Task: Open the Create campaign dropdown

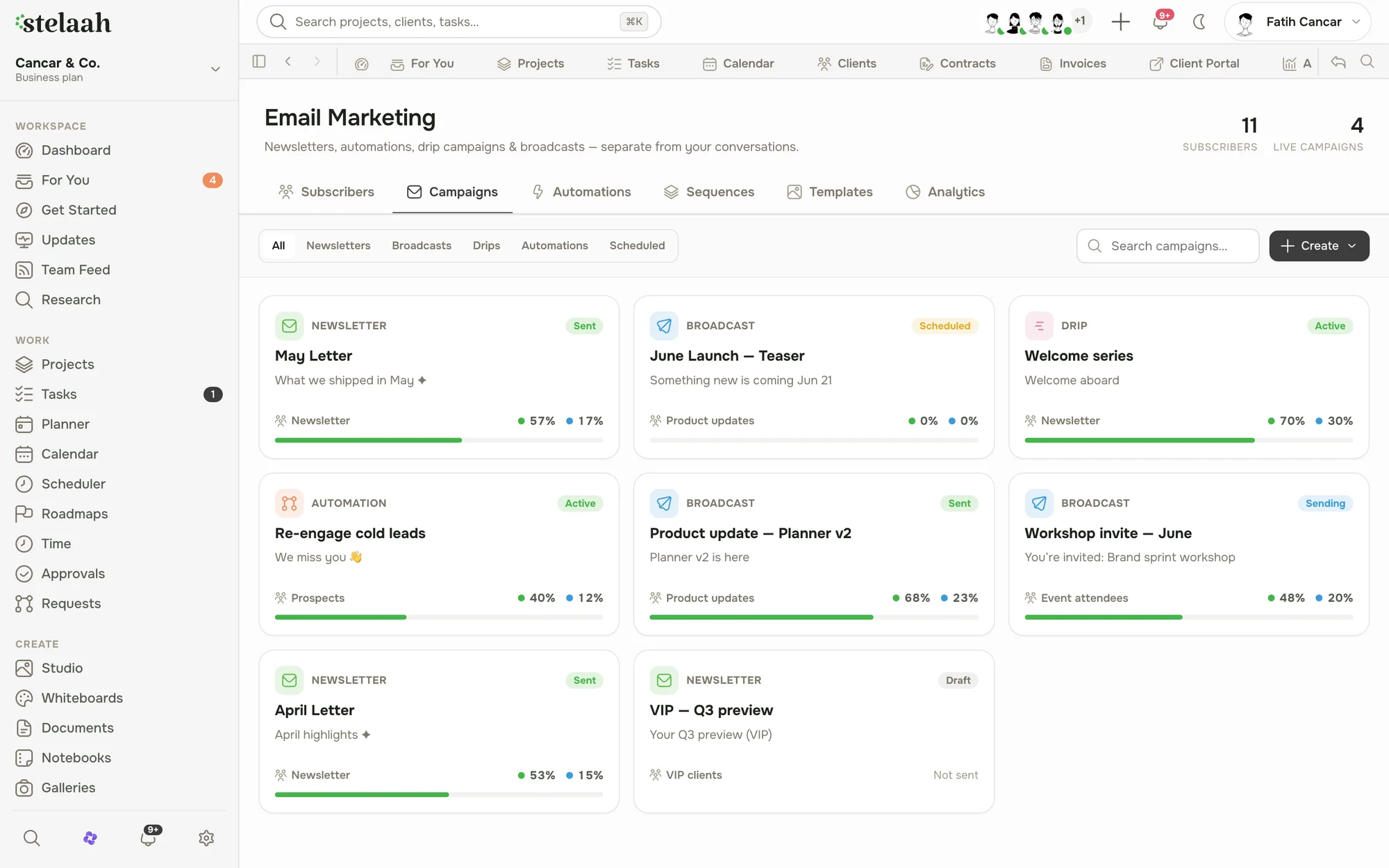Action: (x=1319, y=246)
